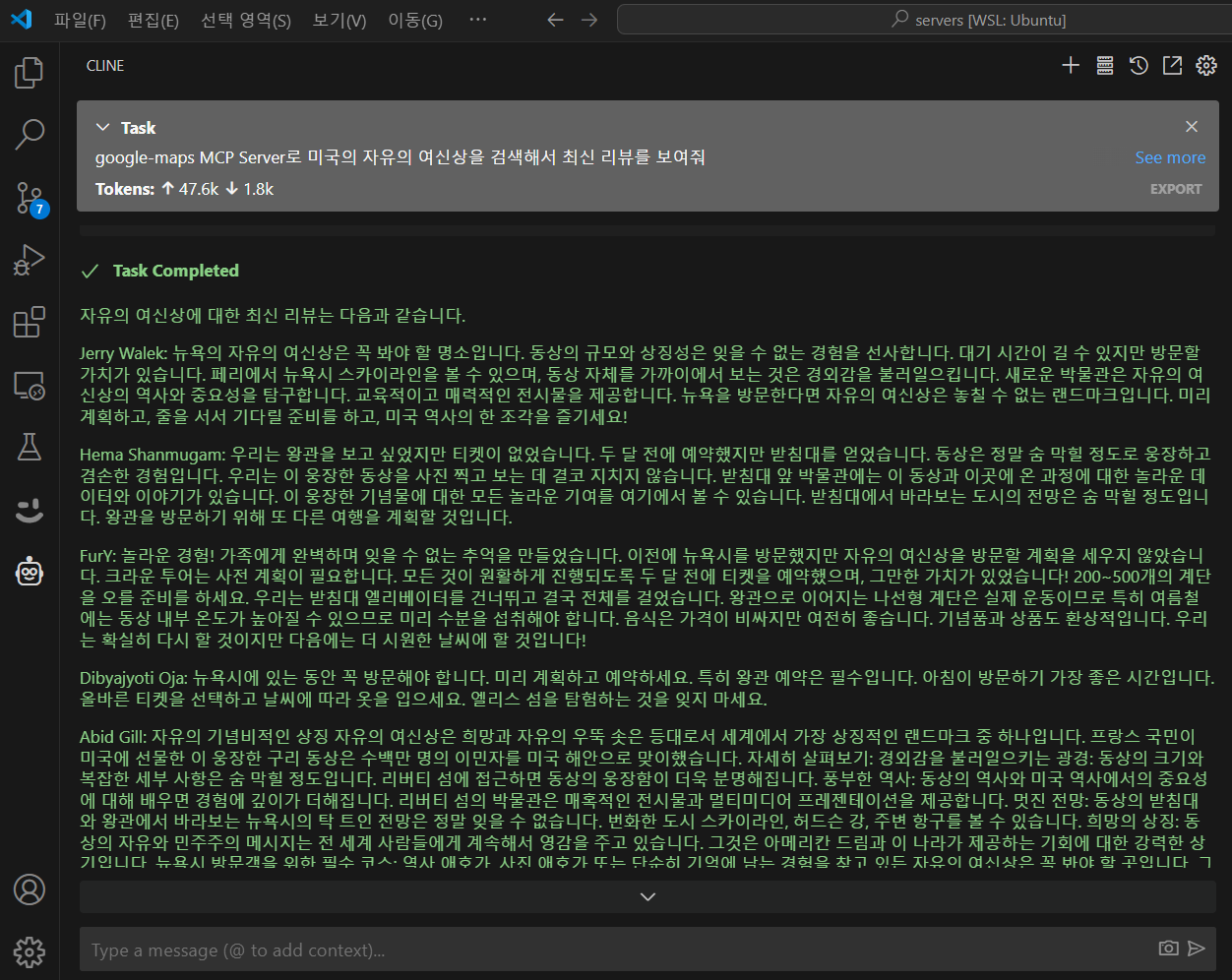Image resolution: width=1232 pixels, height=980 pixels.
Task: Click the Tokens count text
Action: [x=185, y=189]
